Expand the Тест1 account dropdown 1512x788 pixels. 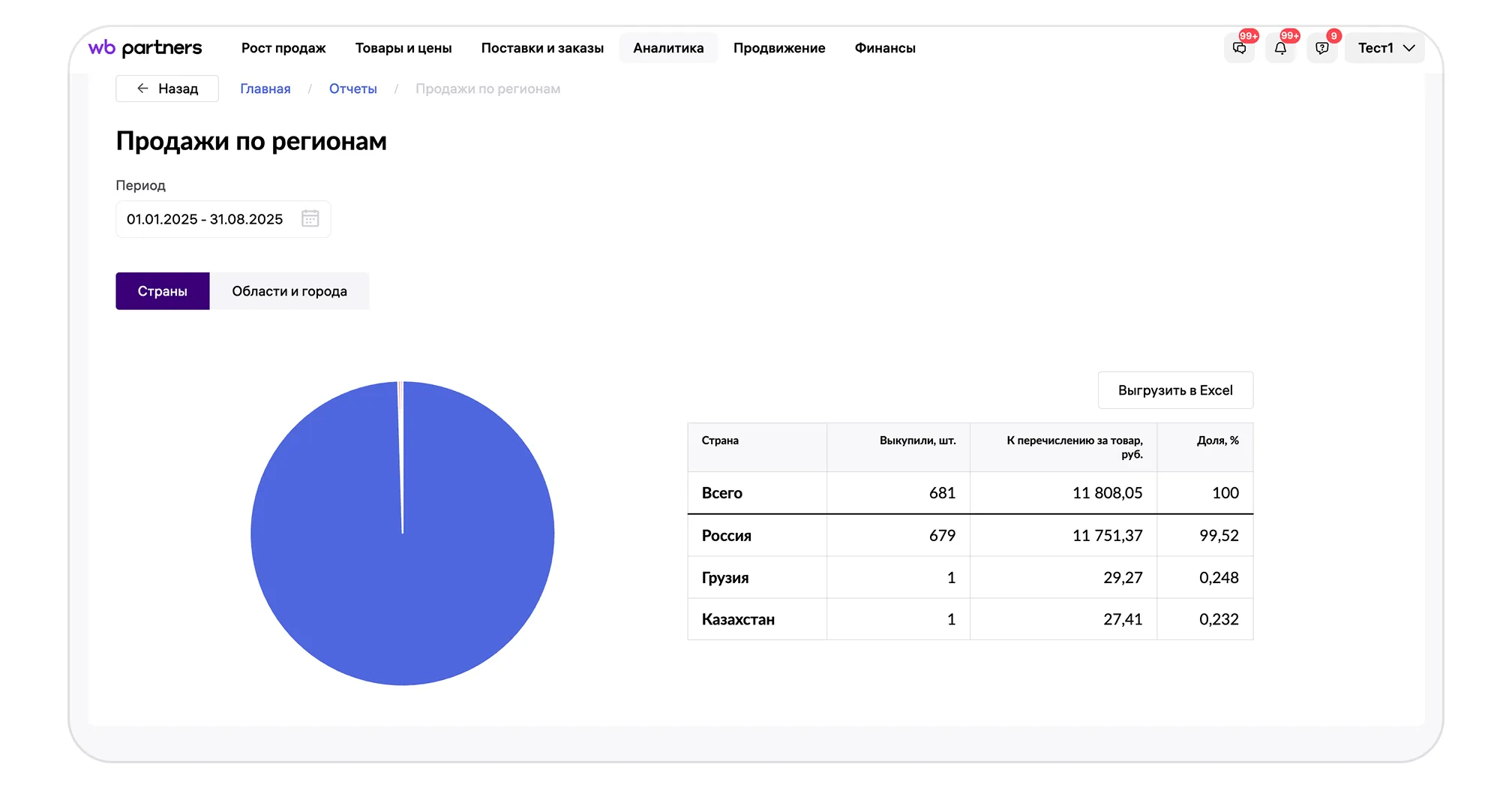coord(1384,48)
